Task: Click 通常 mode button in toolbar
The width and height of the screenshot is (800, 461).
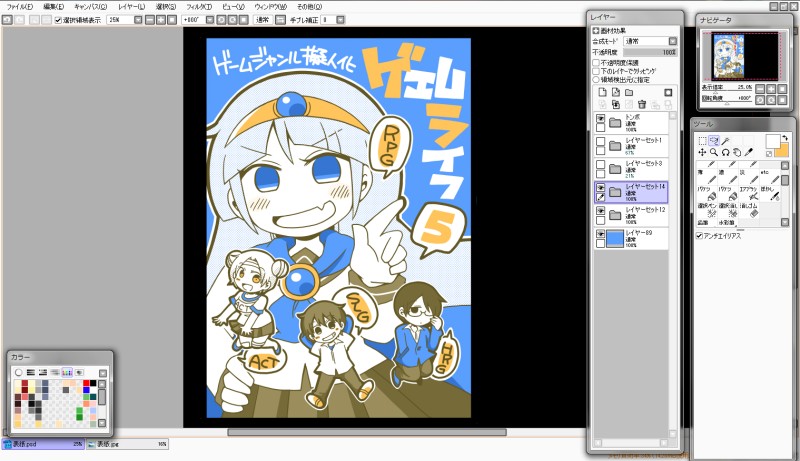Action: [x=263, y=20]
